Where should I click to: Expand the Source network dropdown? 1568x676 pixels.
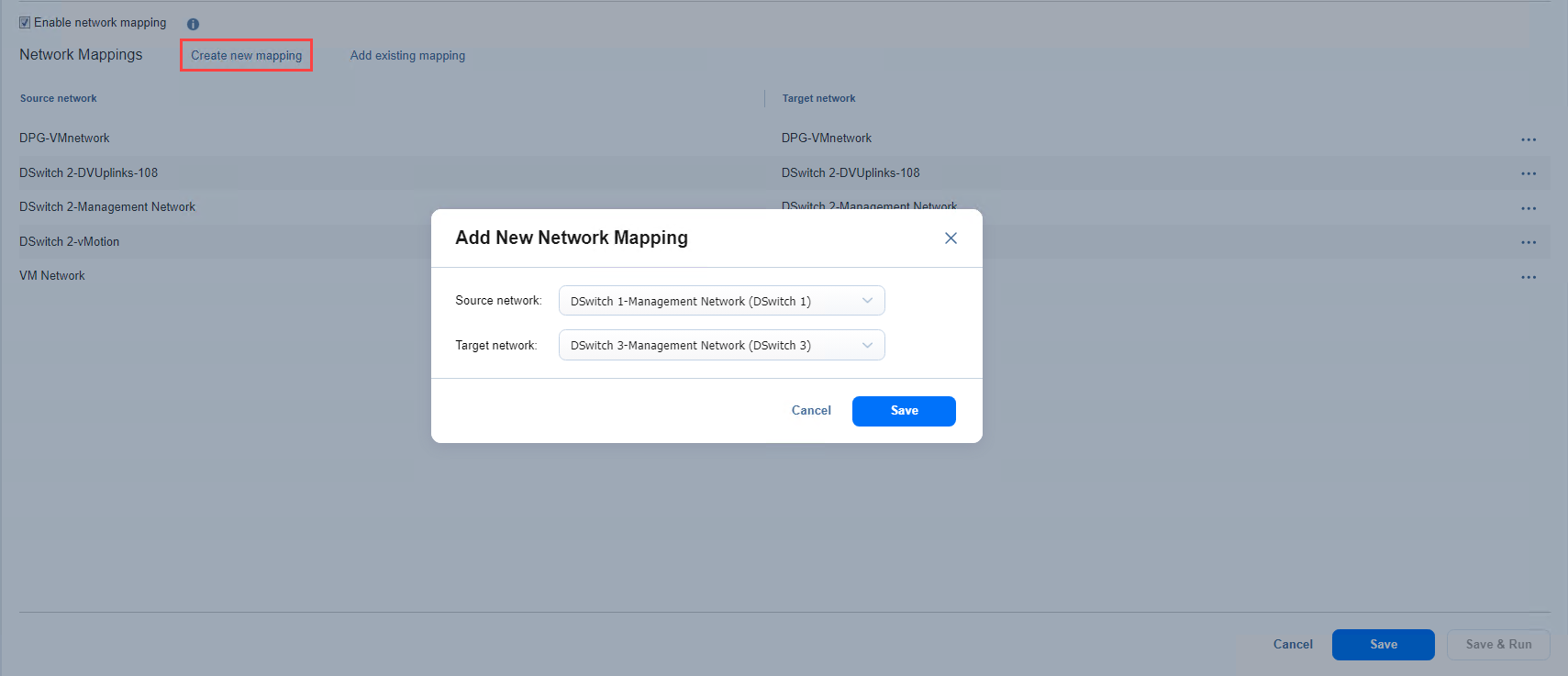pos(720,301)
